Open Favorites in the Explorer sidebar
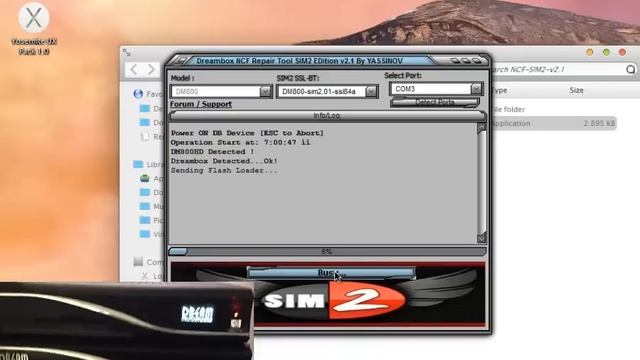The width and height of the screenshot is (640, 360). (148, 94)
